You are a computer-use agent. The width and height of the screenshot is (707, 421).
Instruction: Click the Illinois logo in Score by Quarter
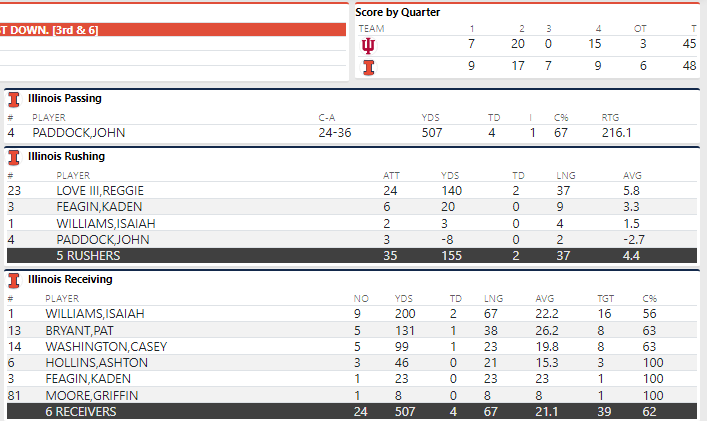click(368, 66)
